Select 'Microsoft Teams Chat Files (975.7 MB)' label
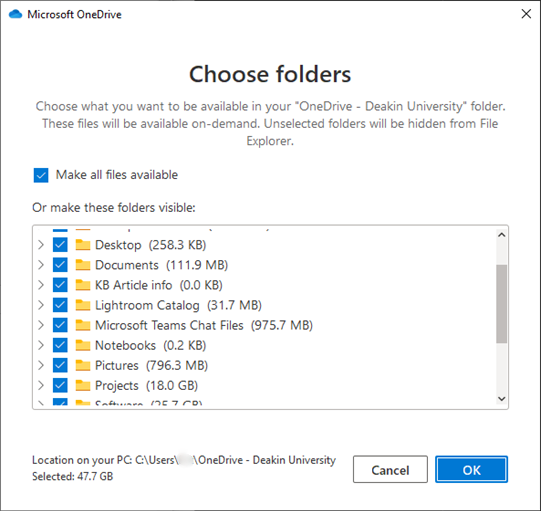Viewport: 541px width, 511px height. pos(204,325)
